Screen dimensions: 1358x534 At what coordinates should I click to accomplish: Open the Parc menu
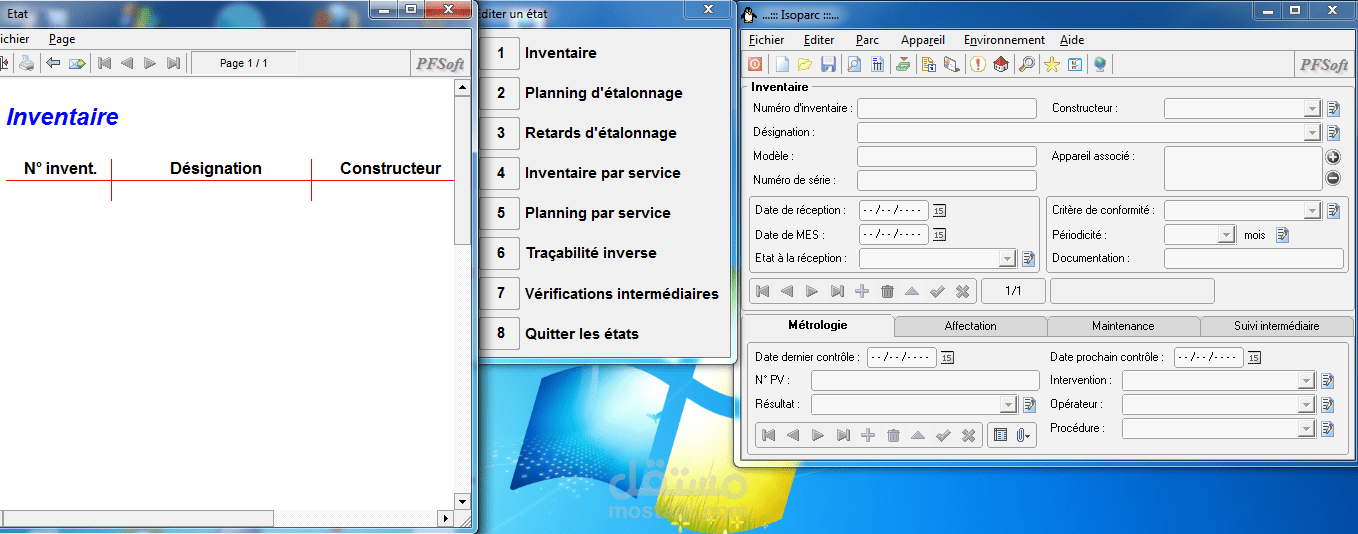click(867, 40)
